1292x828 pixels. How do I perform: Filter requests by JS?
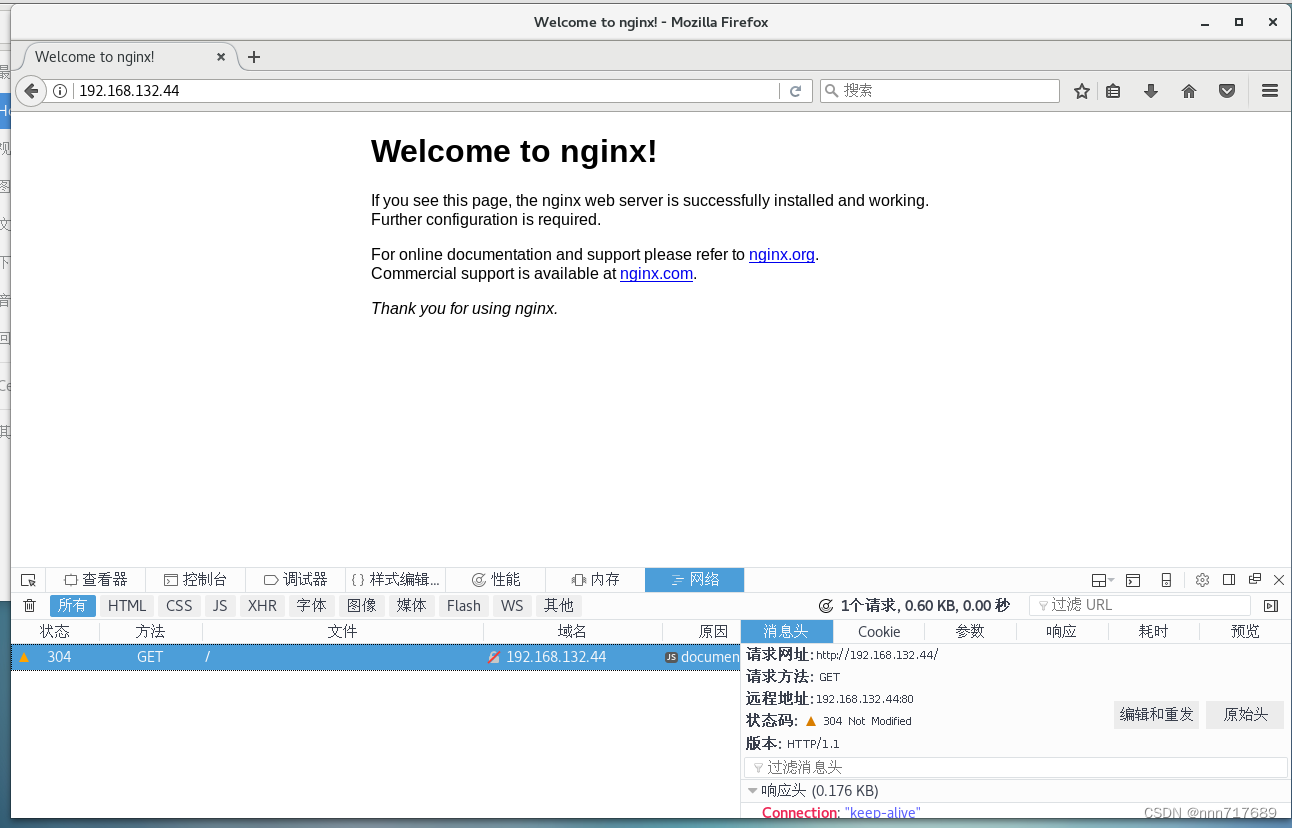coord(220,606)
